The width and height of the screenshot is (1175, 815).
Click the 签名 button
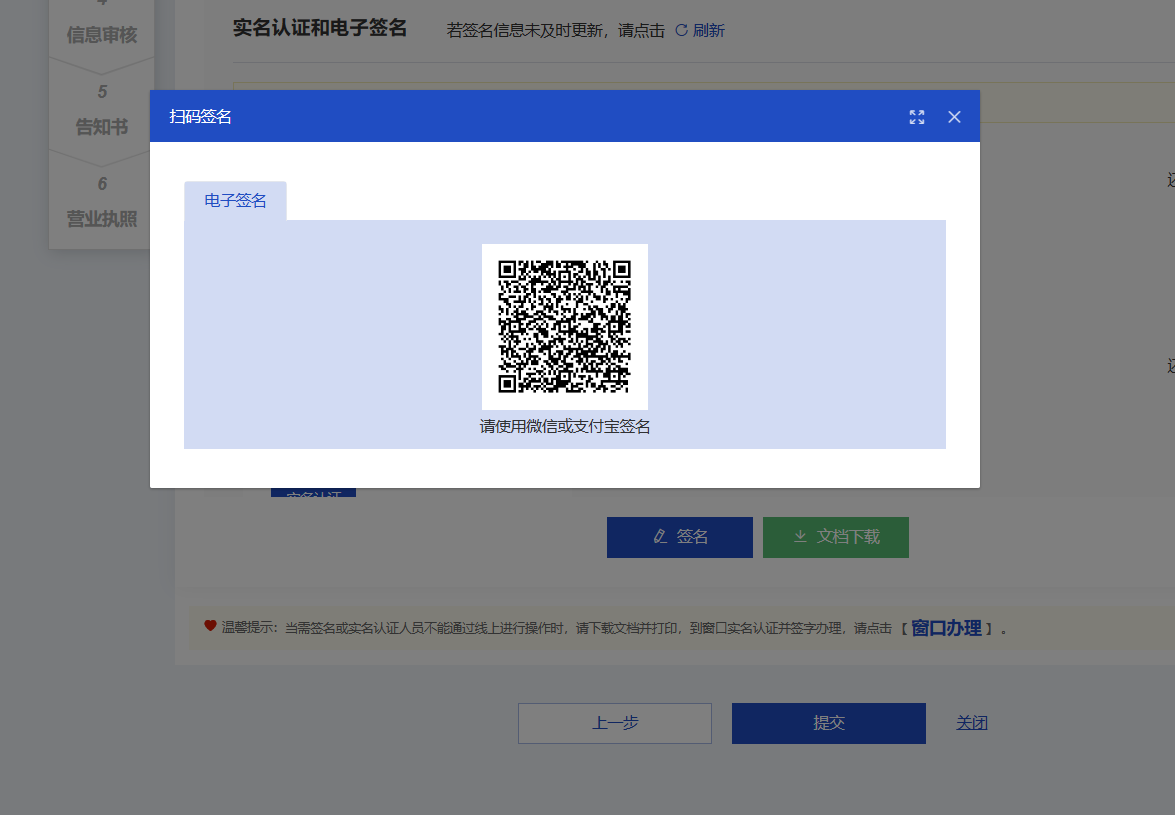tap(680, 537)
